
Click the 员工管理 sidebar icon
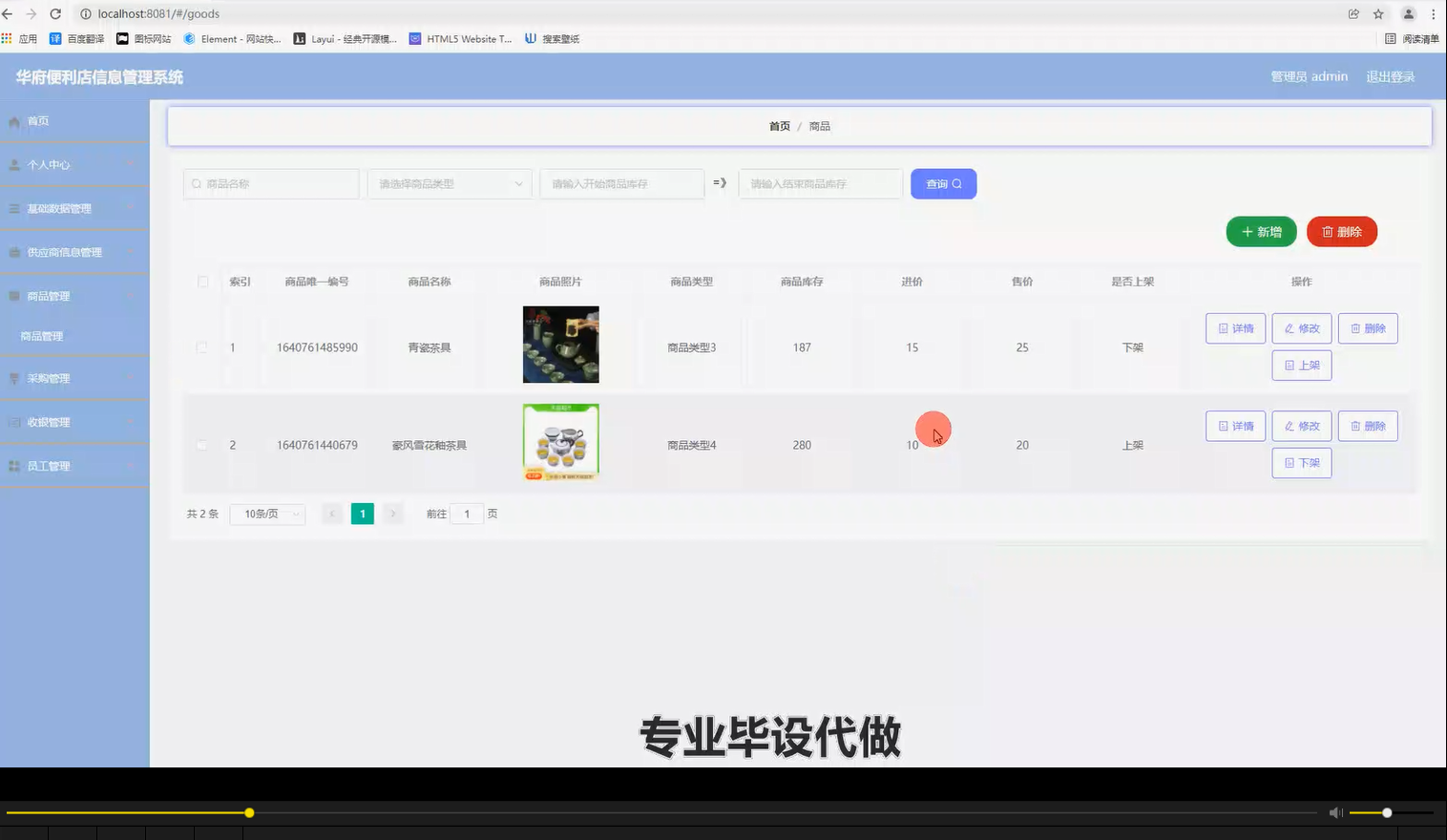(x=13, y=466)
